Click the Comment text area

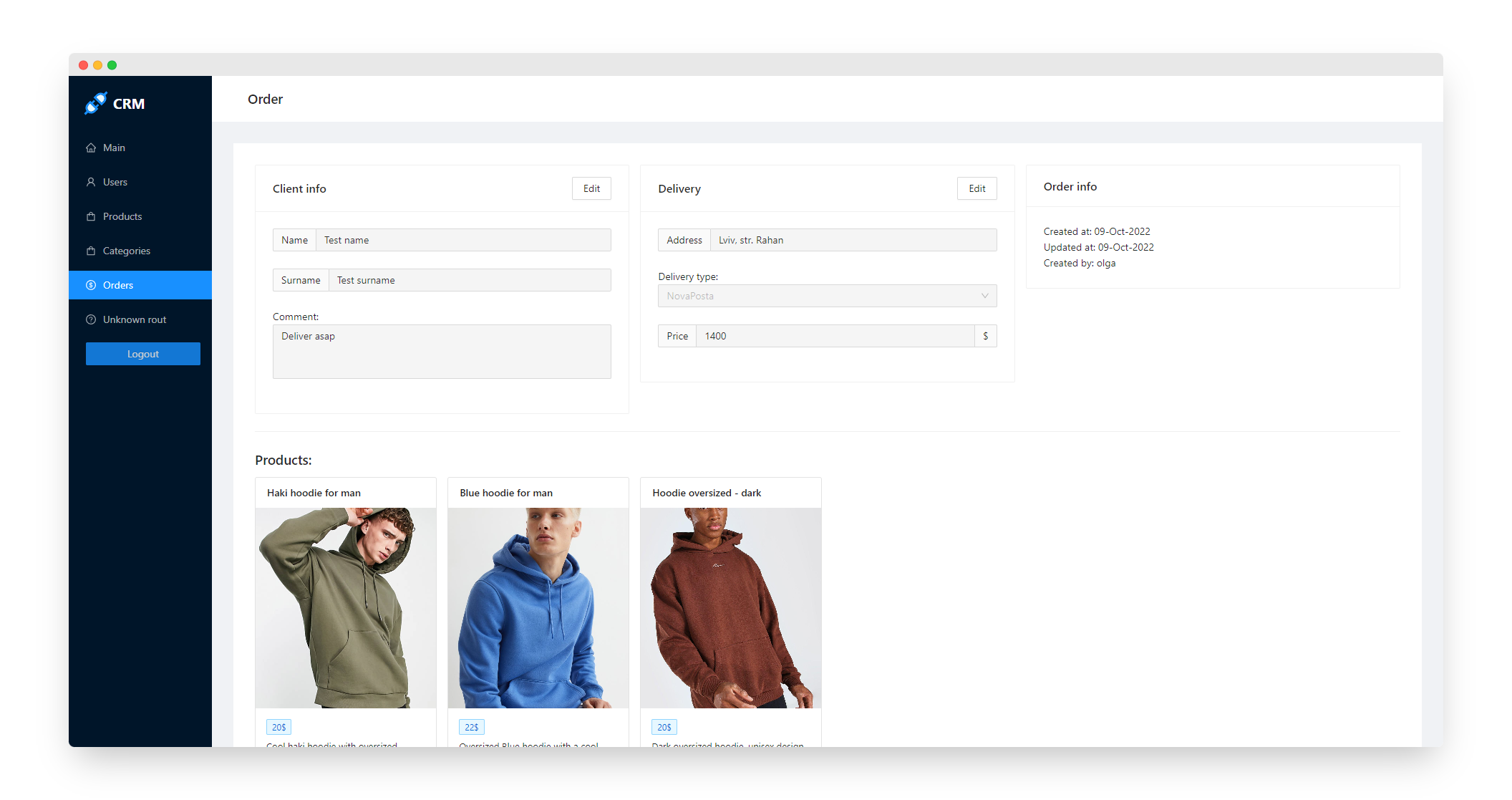pos(442,352)
